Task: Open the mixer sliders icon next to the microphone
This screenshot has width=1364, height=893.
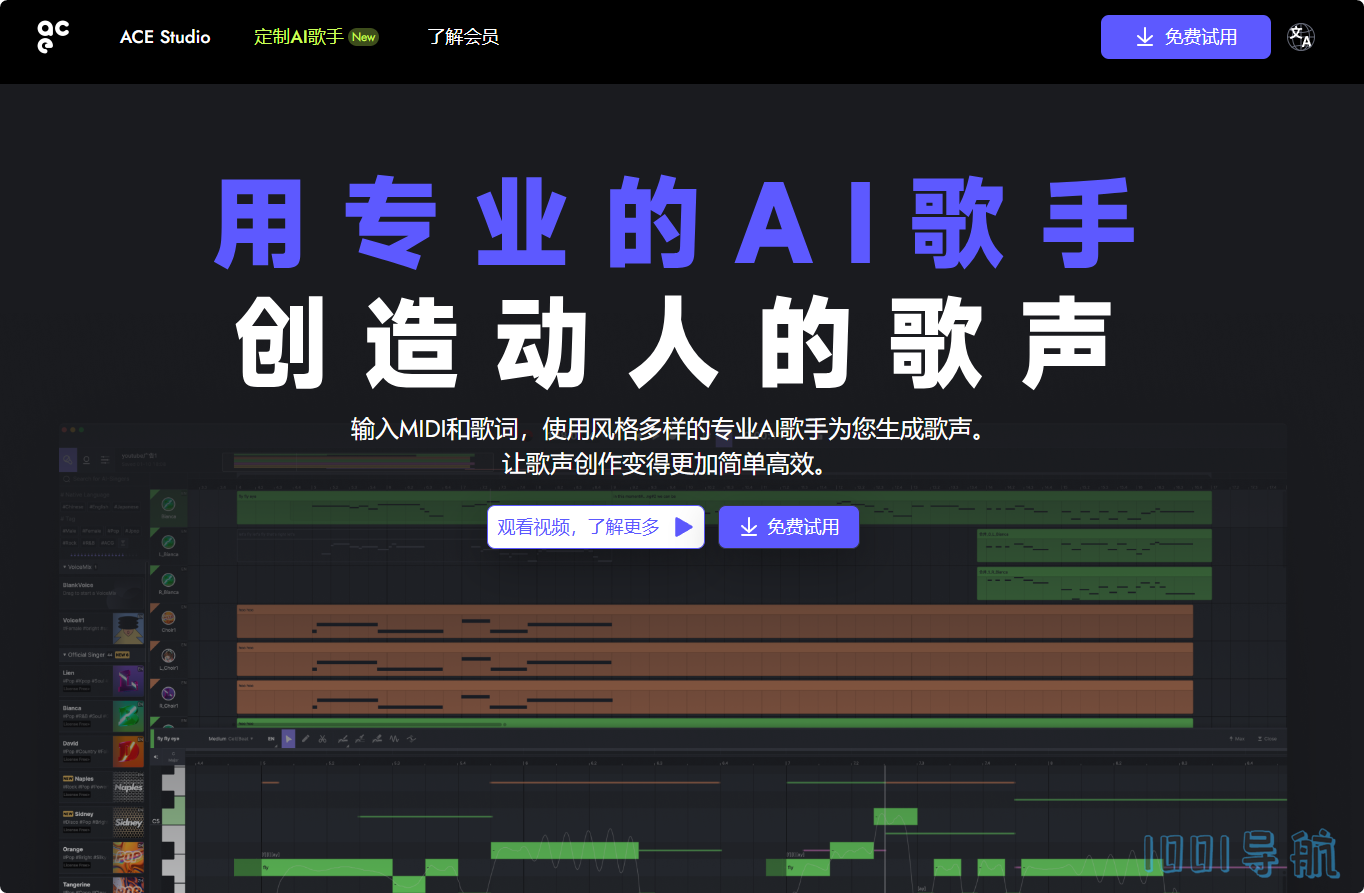Action: click(x=106, y=460)
